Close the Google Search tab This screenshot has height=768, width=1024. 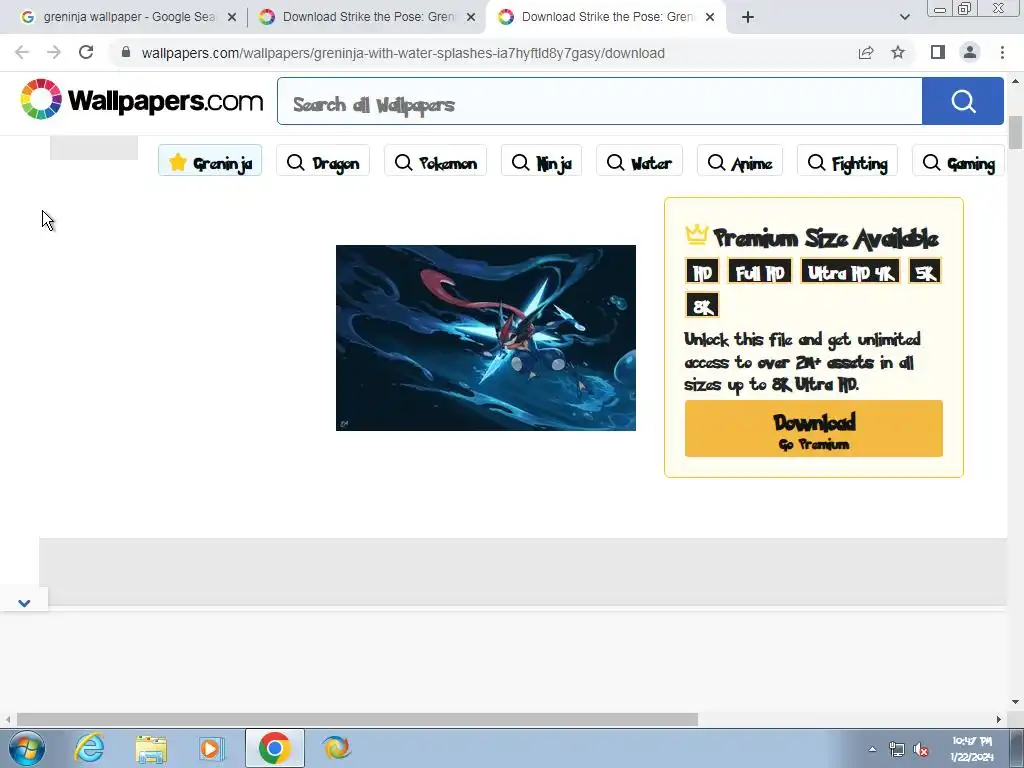tap(232, 18)
